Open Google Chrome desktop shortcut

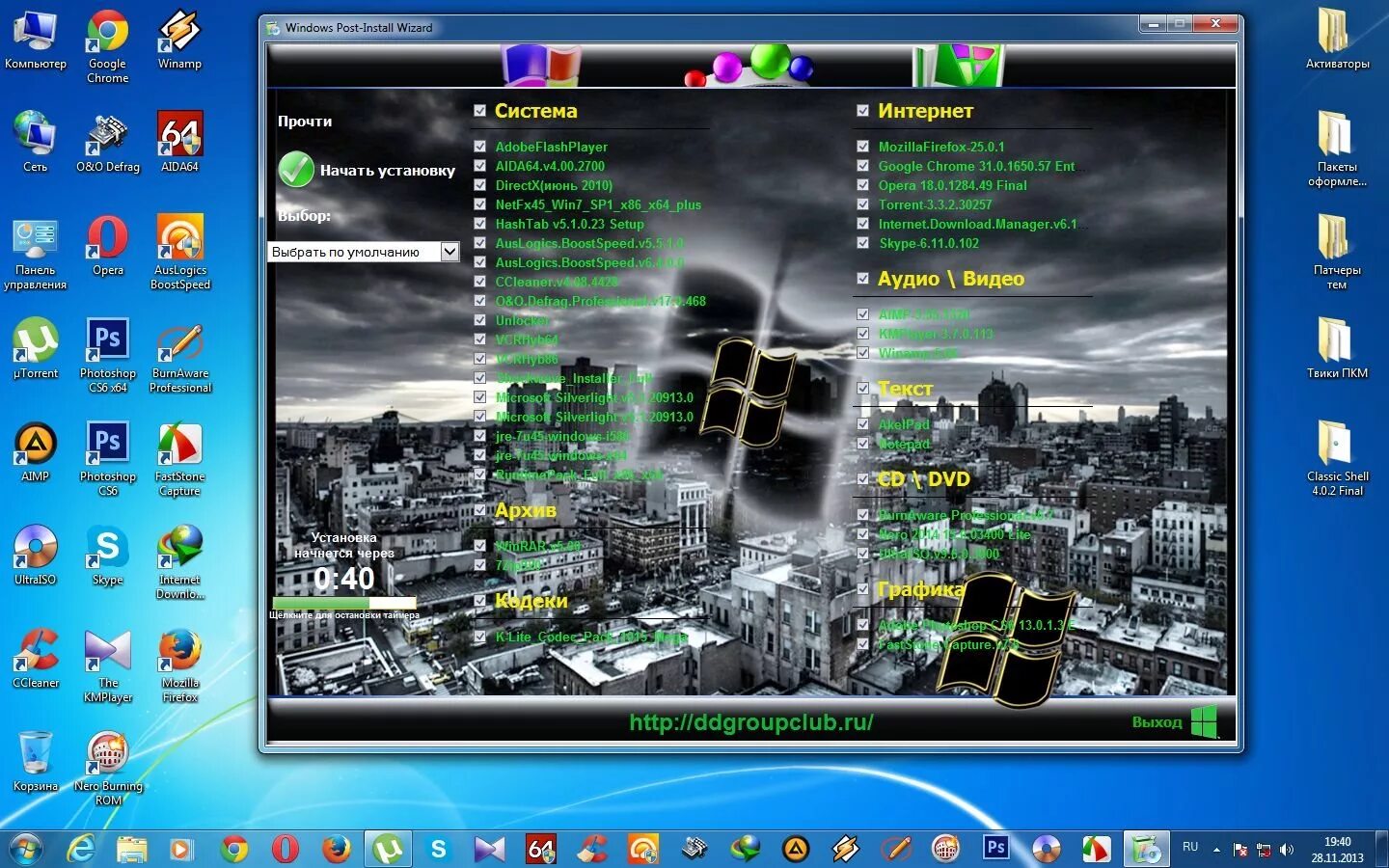click(107, 46)
